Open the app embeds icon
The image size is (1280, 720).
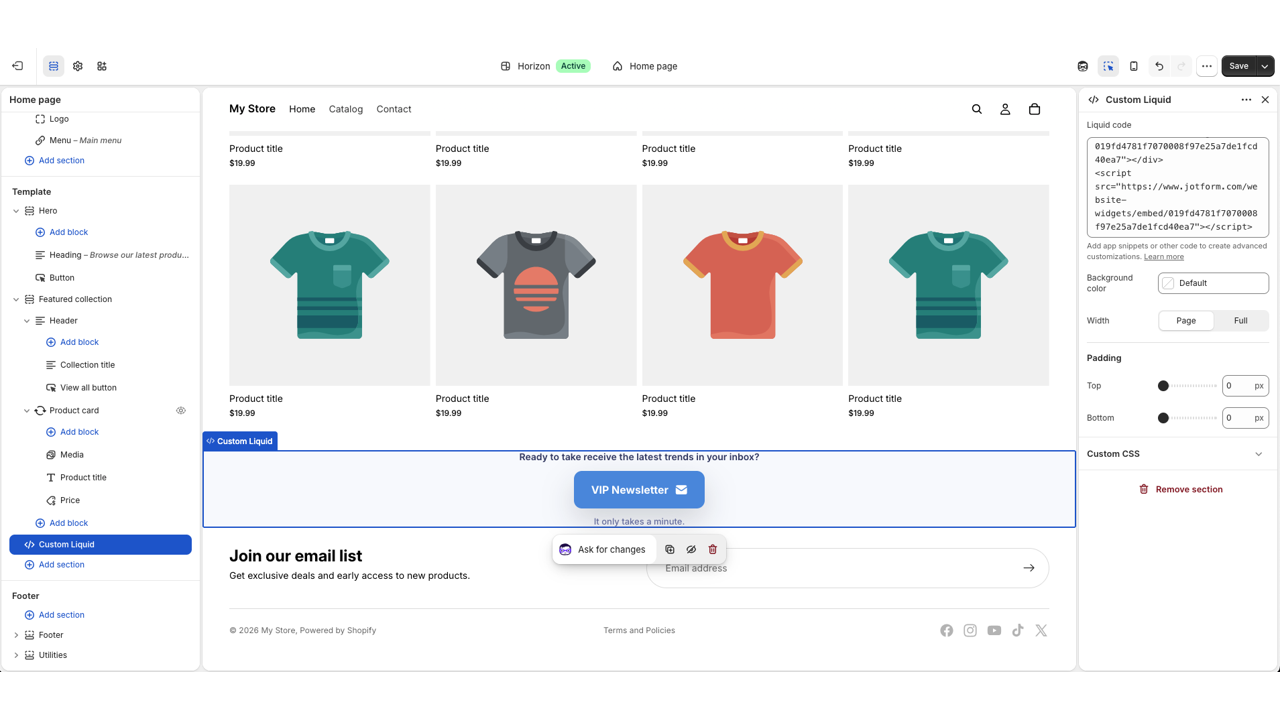[102, 66]
